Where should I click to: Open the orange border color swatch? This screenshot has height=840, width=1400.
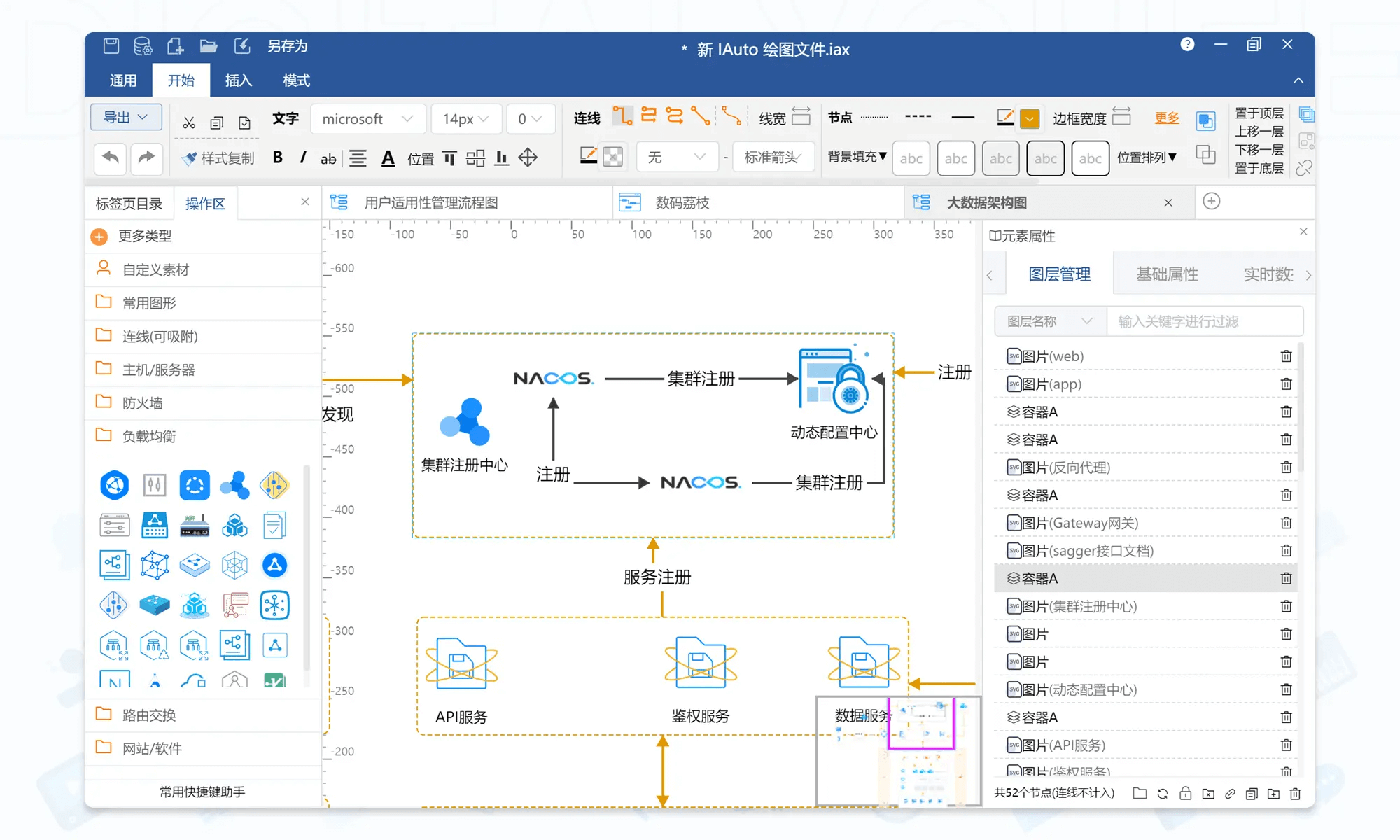pos(1030,118)
